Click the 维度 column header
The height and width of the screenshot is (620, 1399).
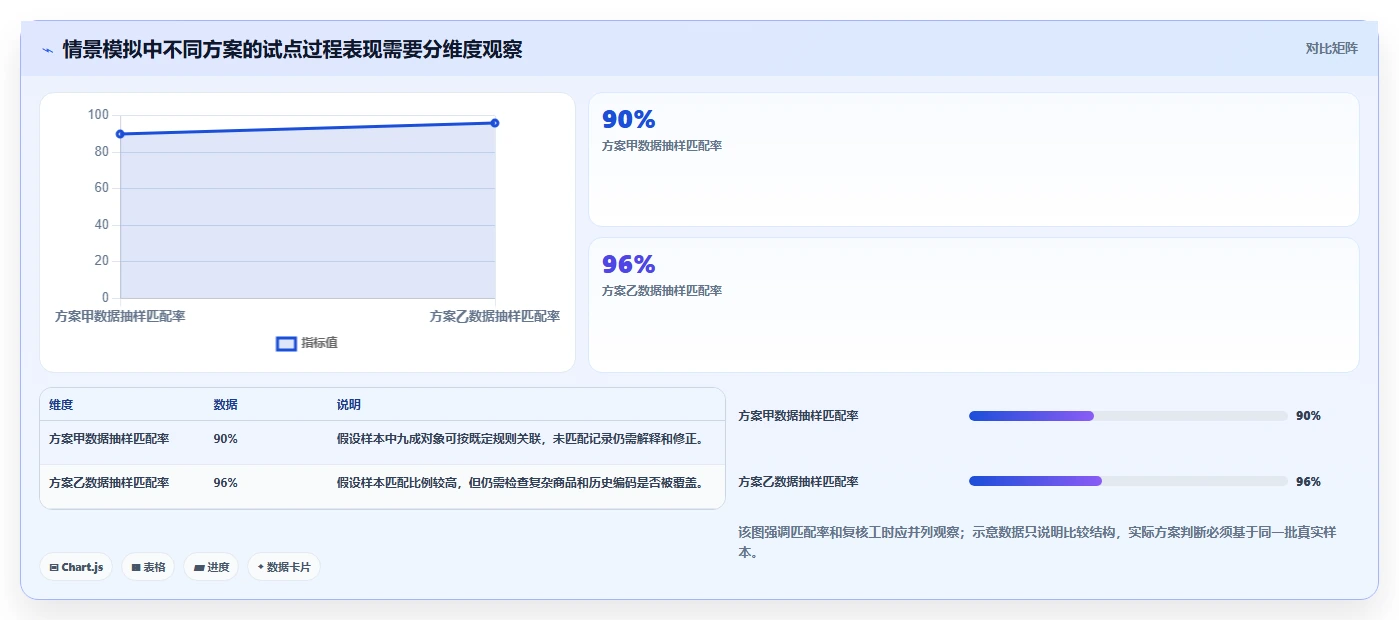[61, 405]
